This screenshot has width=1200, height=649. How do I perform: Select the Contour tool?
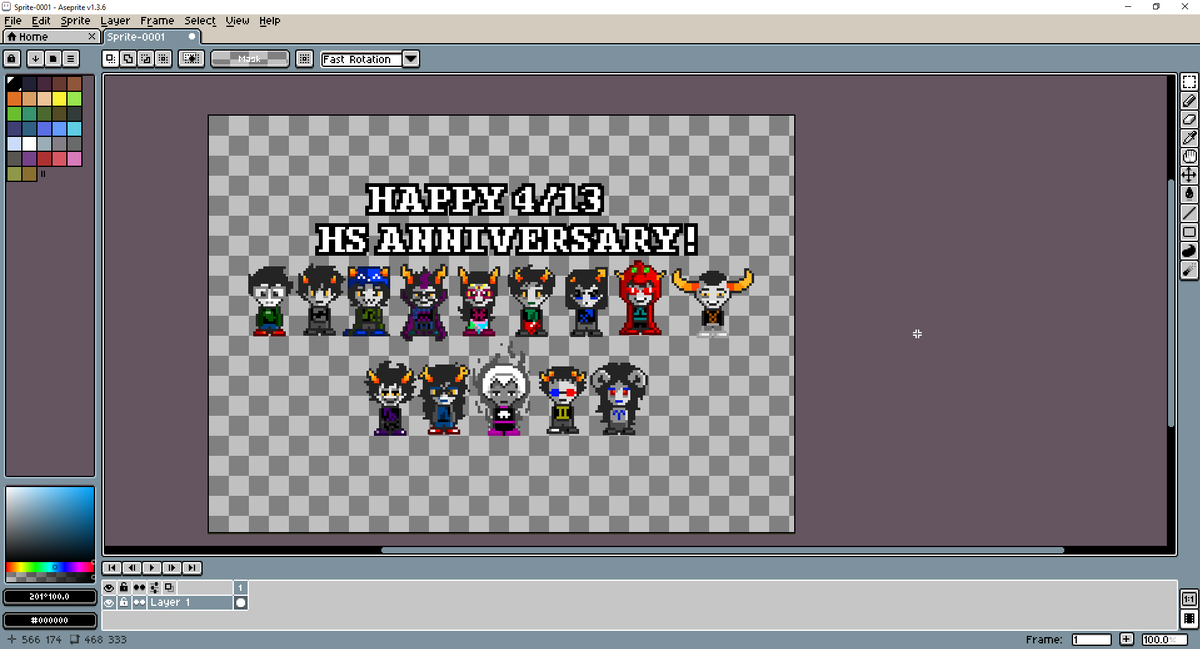click(x=1189, y=250)
